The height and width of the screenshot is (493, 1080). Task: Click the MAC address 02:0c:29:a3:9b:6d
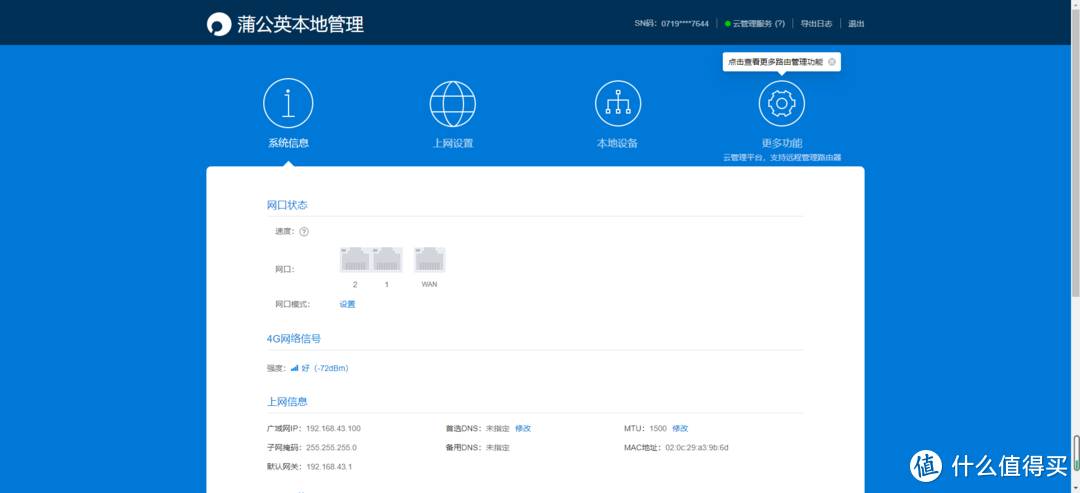click(696, 448)
